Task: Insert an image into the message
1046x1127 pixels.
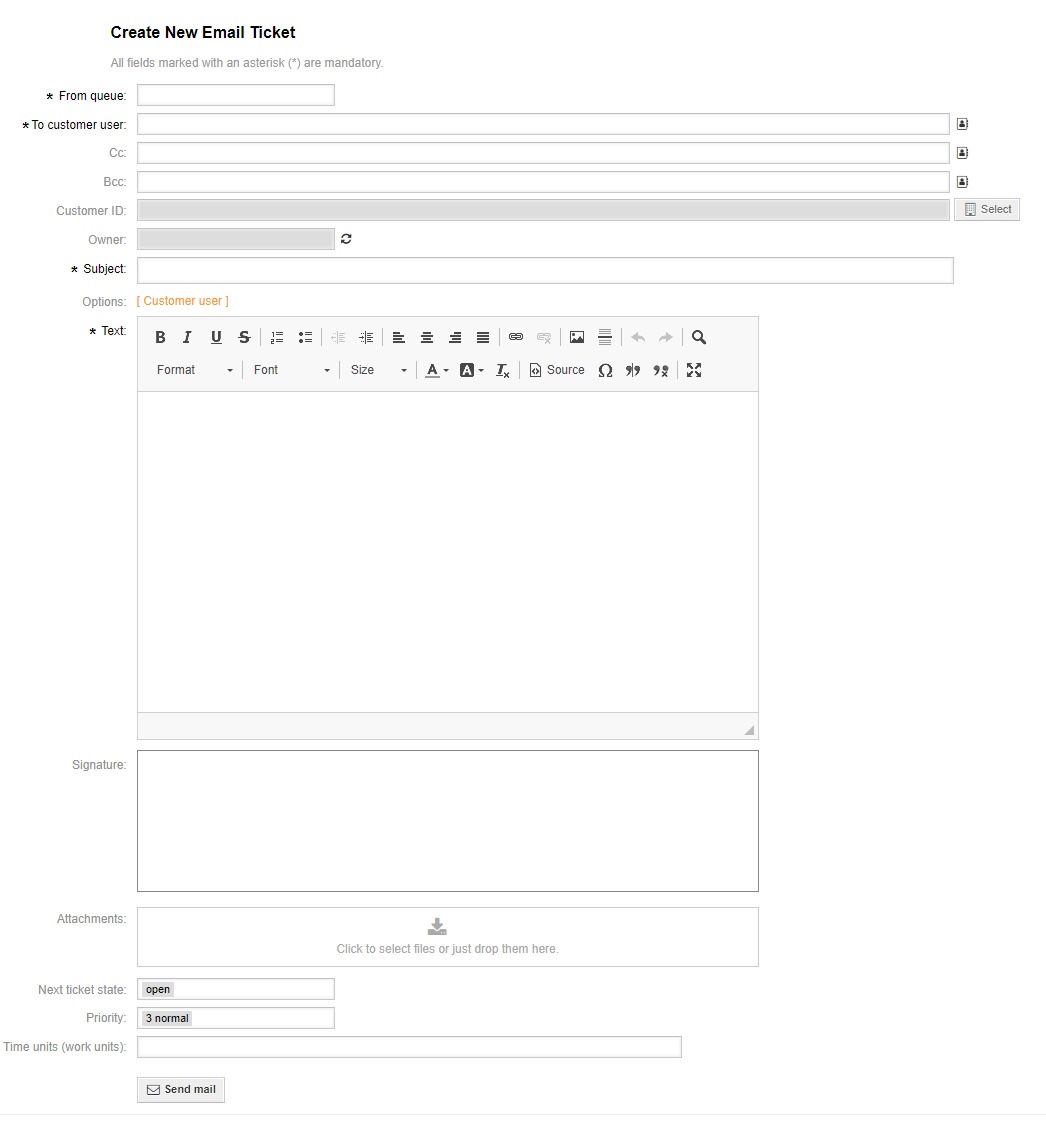Action: 577,337
